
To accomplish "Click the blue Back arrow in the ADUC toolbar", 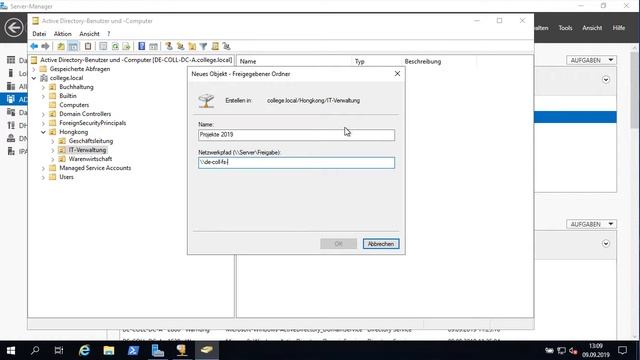I will (x=34, y=47).
